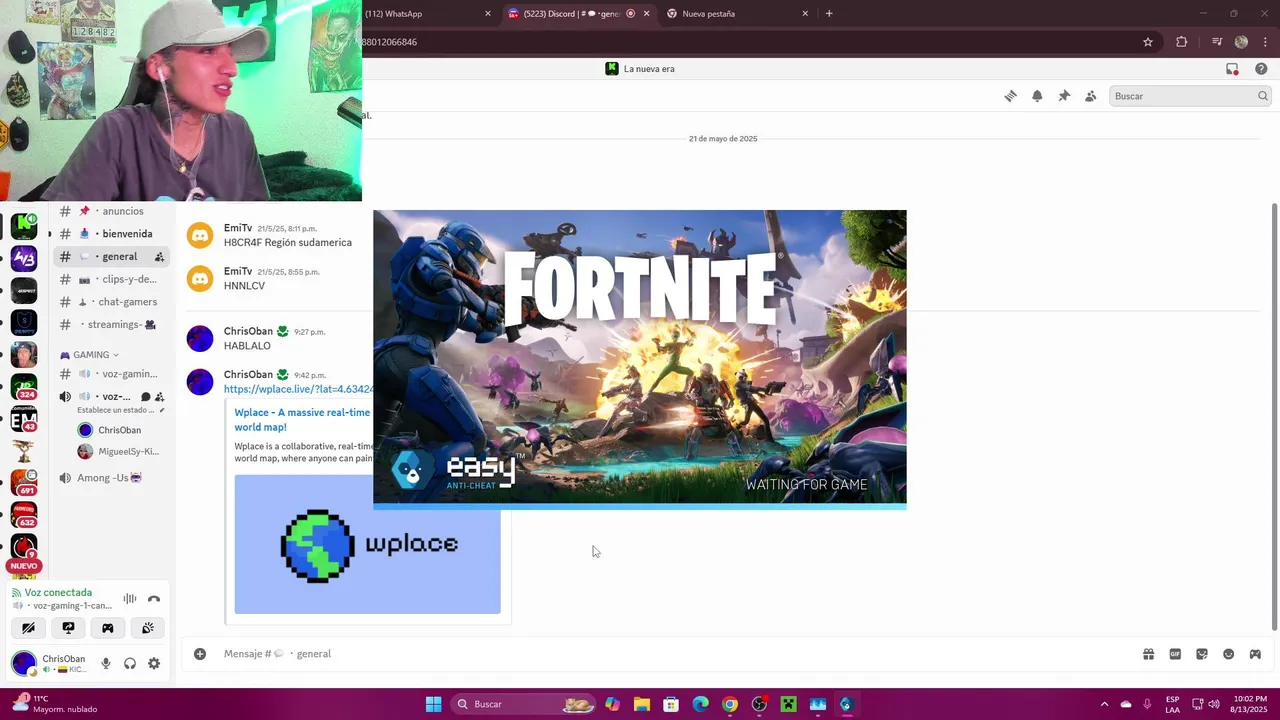Bookmark page with the star icon
This screenshot has height=720, width=1280.
(x=1148, y=42)
